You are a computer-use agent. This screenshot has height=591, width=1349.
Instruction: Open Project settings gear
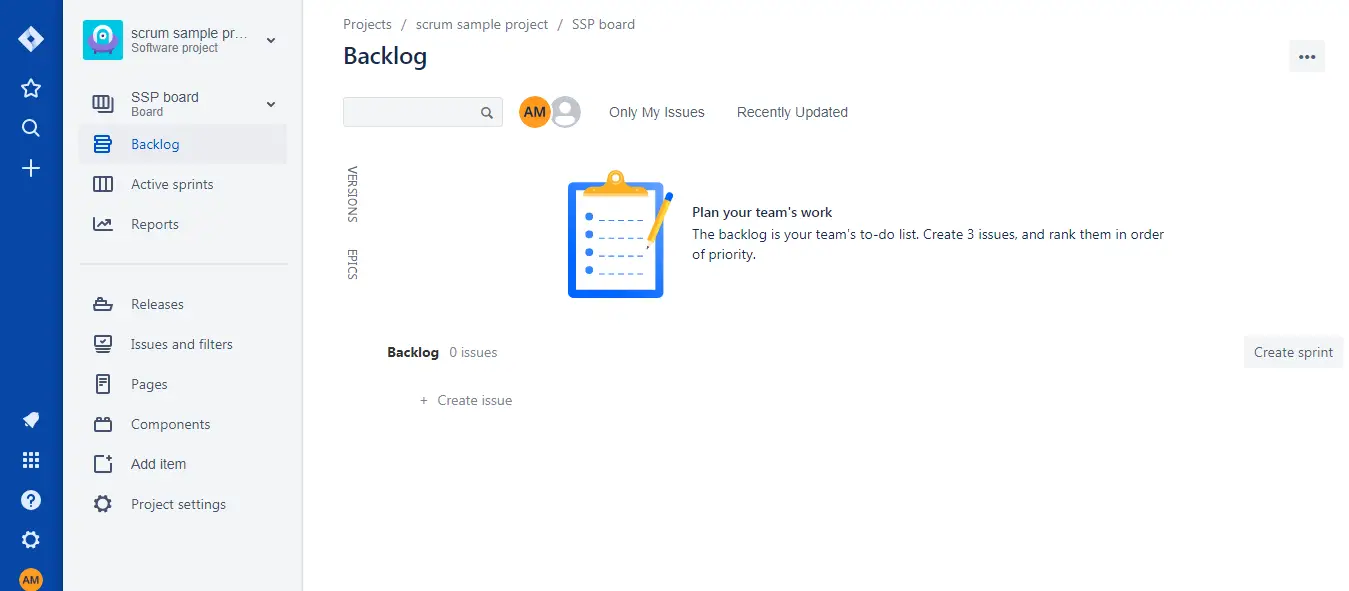click(102, 504)
